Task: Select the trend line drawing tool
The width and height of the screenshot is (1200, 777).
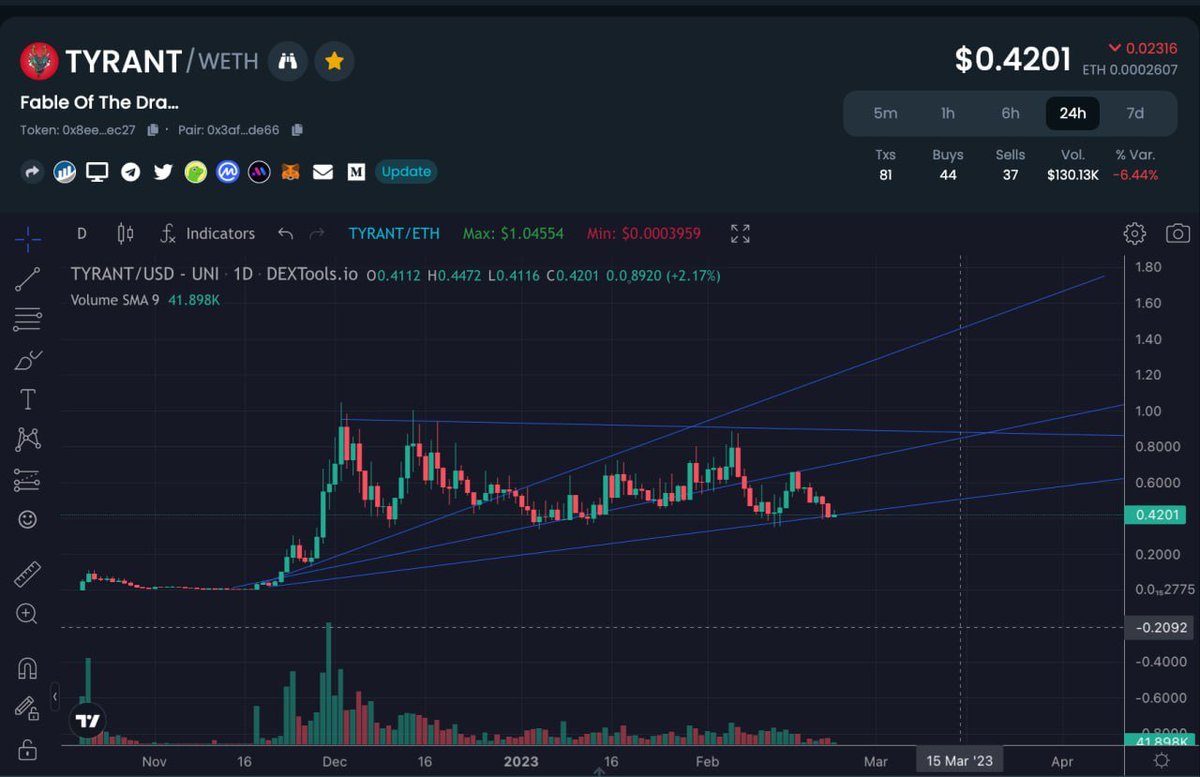Action: click(x=28, y=279)
